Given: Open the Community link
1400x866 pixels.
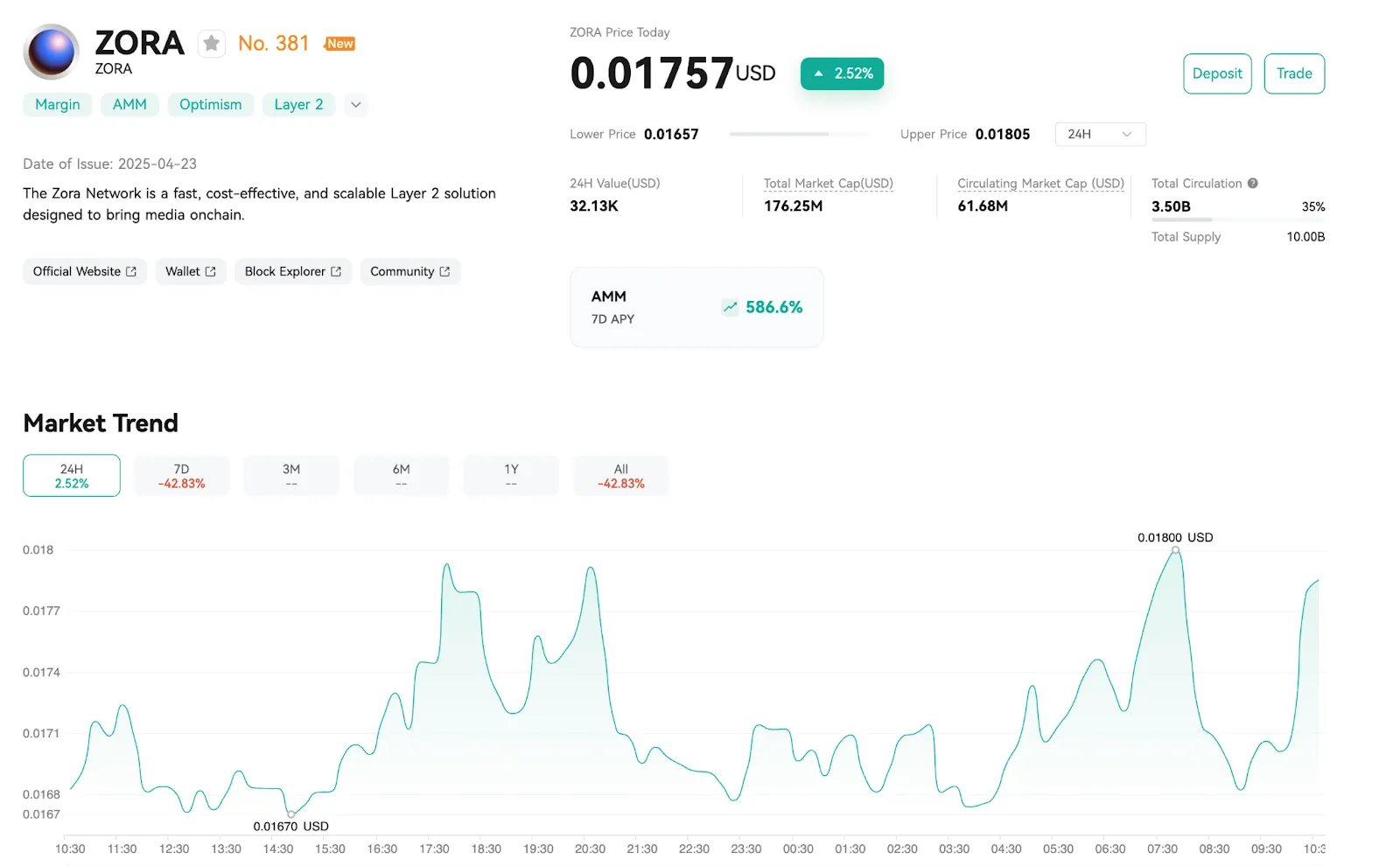Looking at the screenshot, I should [x=410, y=272].
